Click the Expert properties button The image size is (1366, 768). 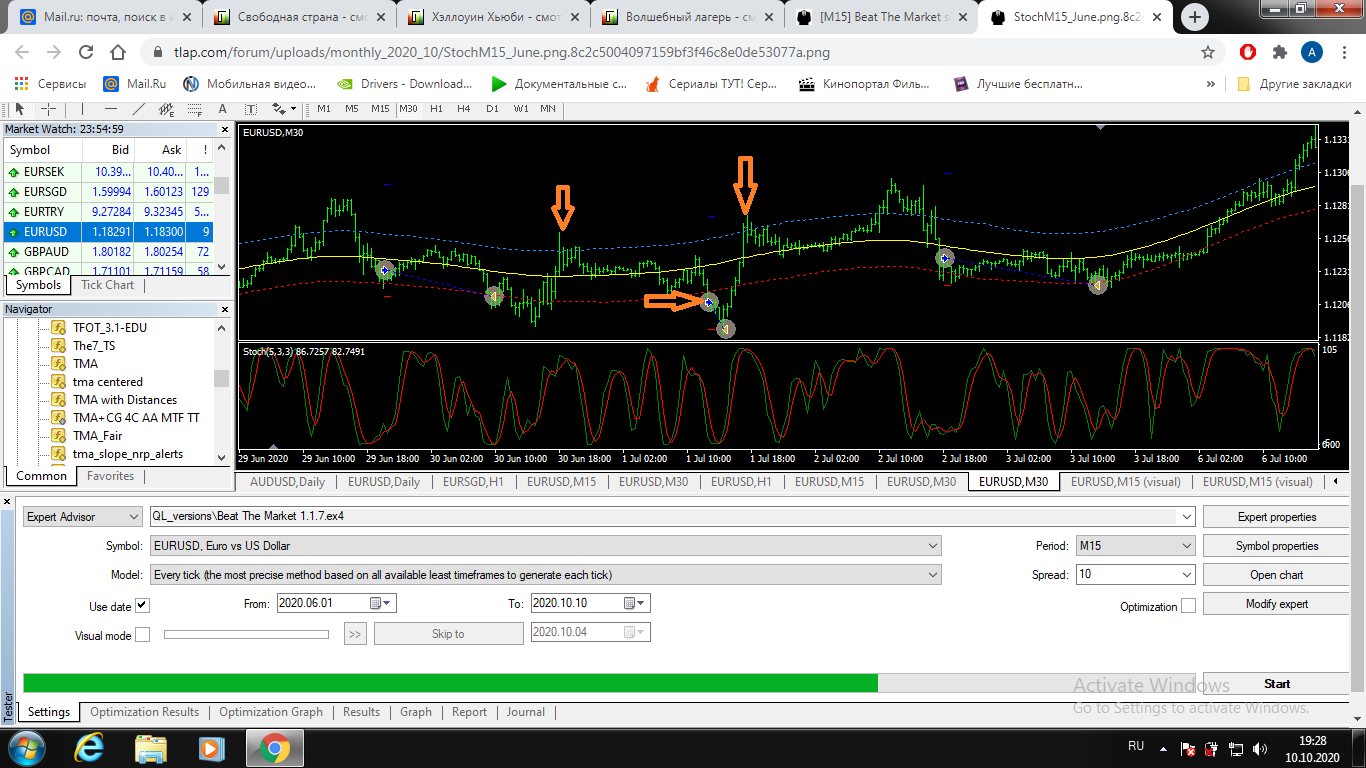point(1277,517)
